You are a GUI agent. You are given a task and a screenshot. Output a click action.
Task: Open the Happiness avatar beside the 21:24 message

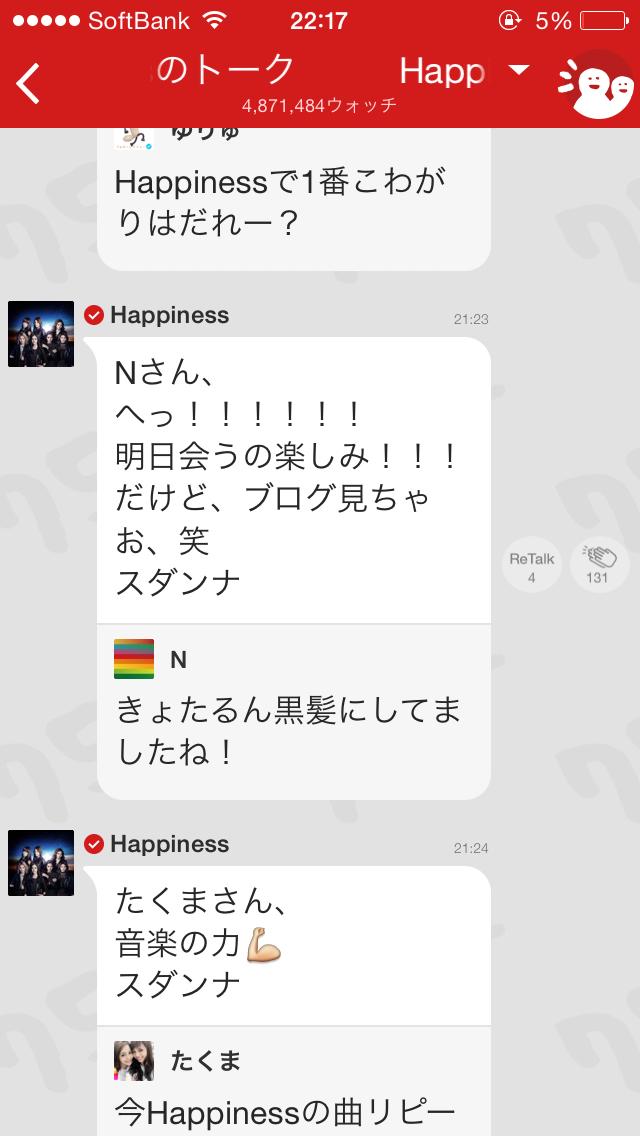coord(41,863)
